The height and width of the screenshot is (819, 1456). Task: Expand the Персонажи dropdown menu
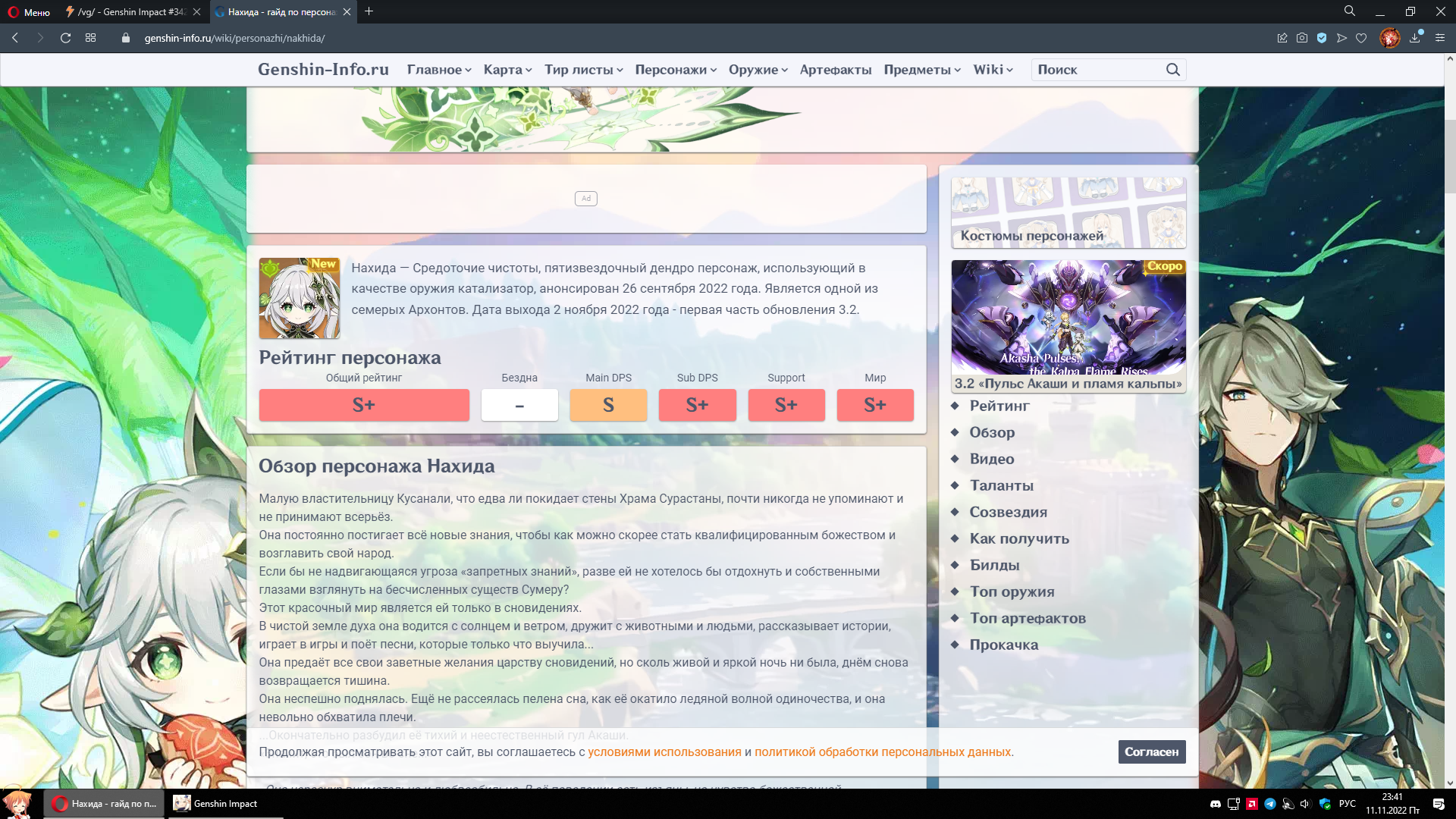(675, 70)
